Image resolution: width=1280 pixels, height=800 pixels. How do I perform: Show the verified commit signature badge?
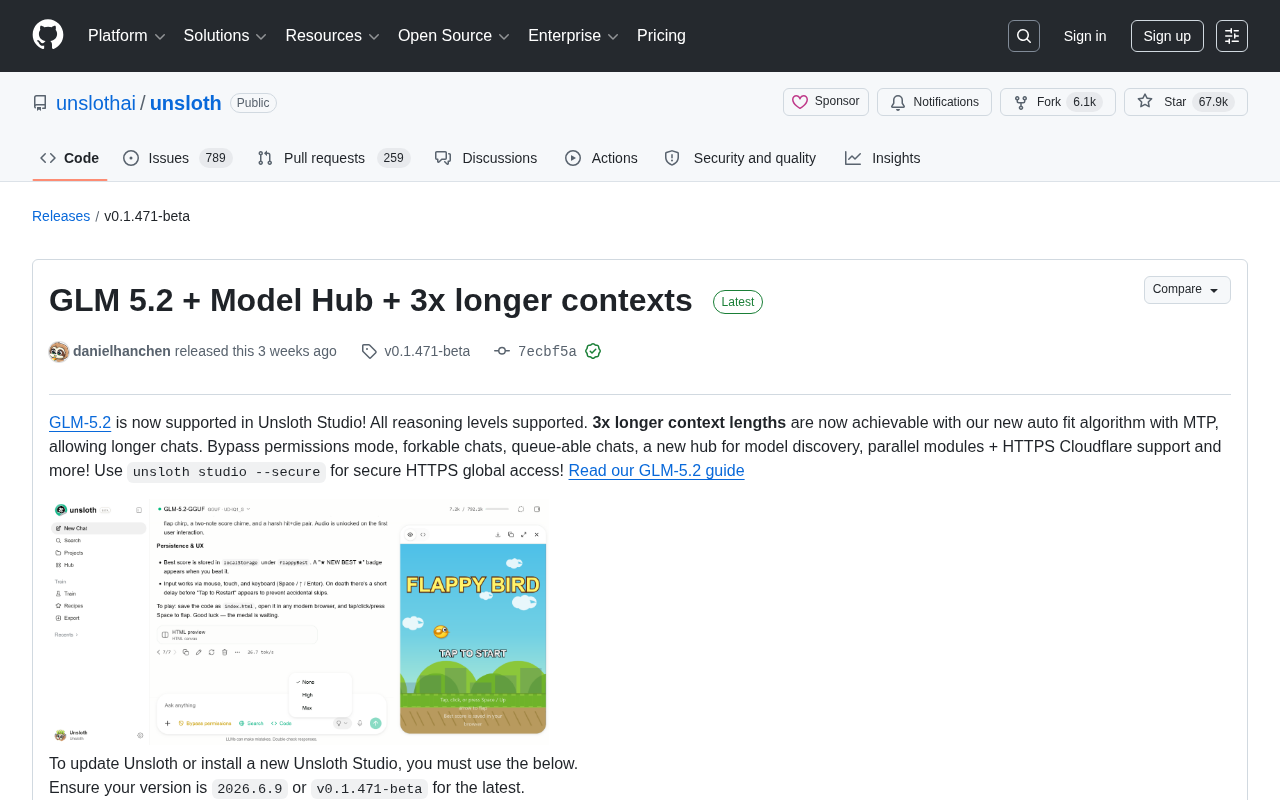point(593,351)
